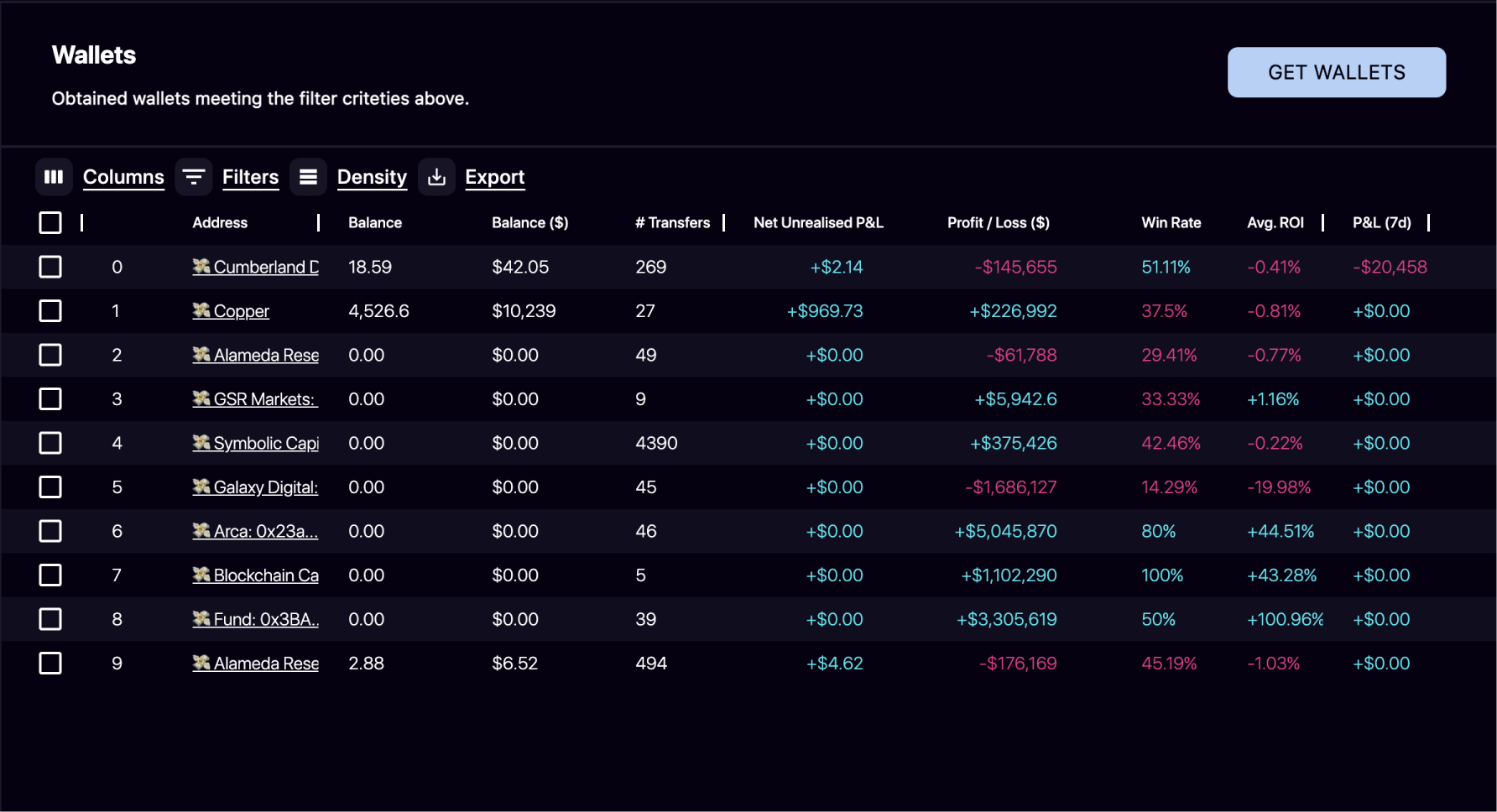Click the entity icon beside Fund: 0x3BA
Screen dimensions: 1497x812
pyautogui.click(x=201, y=618)
